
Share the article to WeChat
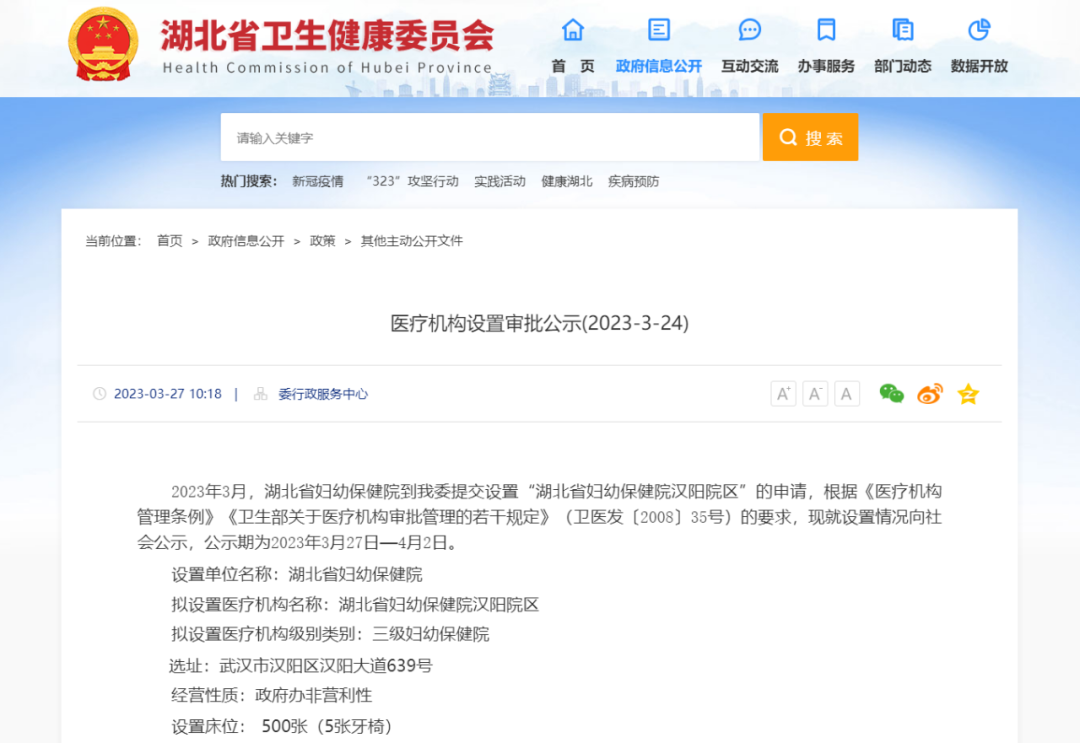(891, 394)
